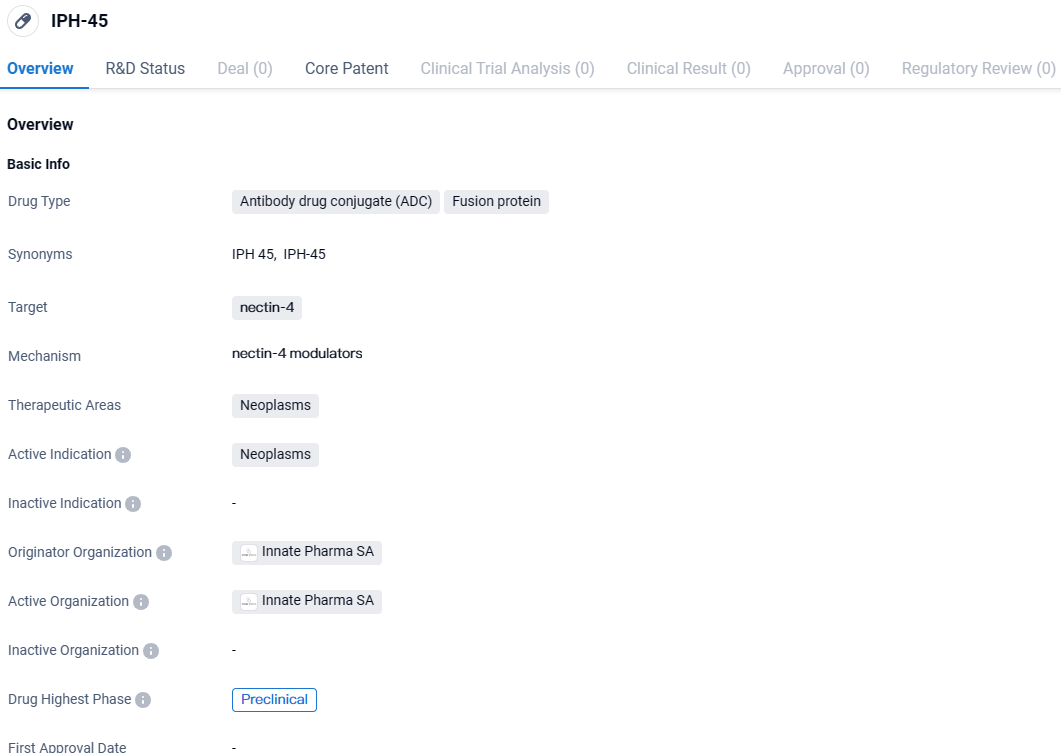Switch to the R&D Status tab
Viewport: 1061px width, 753px height.
point(145,68)
